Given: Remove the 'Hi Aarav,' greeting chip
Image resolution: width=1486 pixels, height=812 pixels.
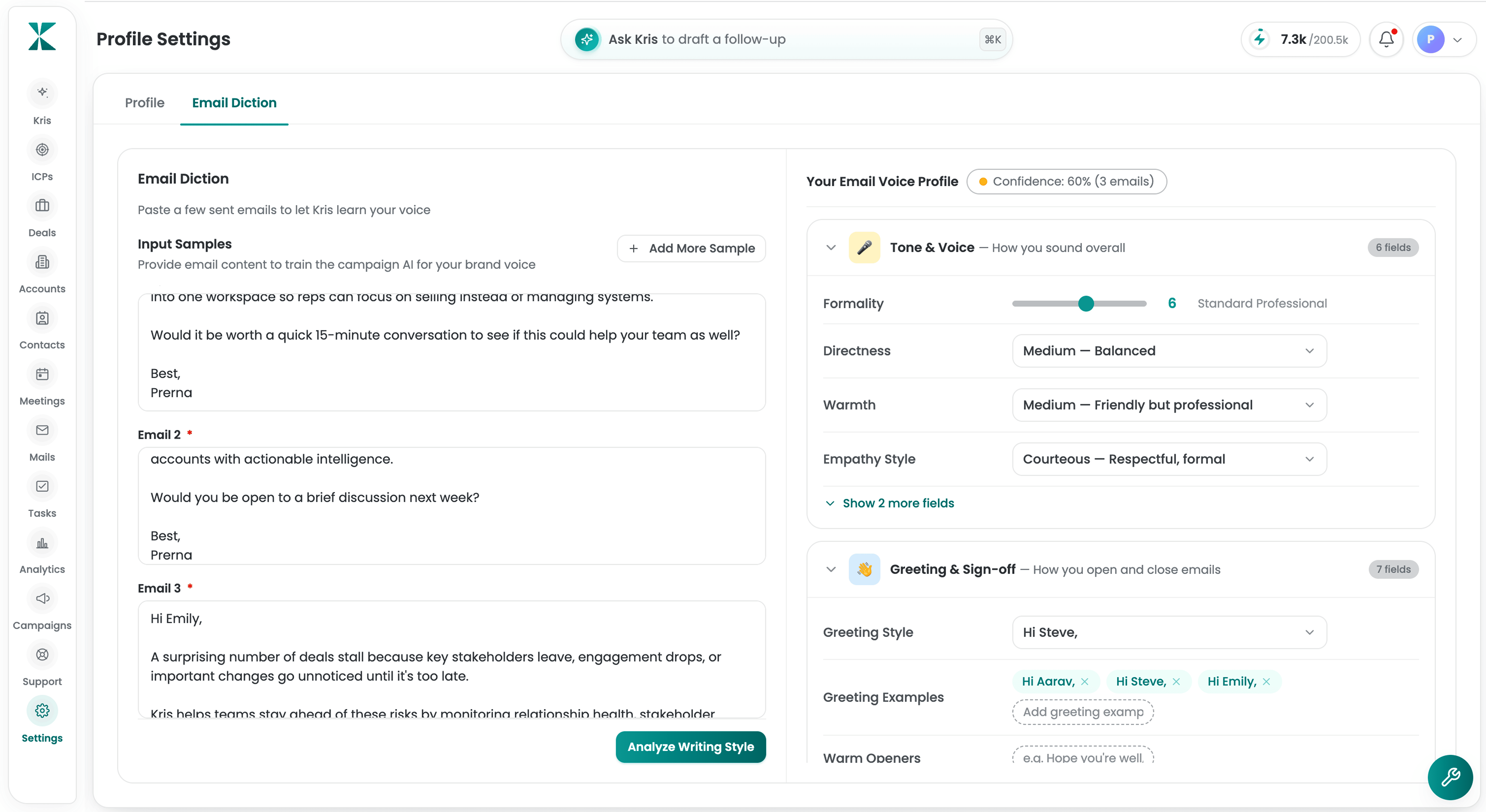Looking at the screenshot, I should [1085, 682].
